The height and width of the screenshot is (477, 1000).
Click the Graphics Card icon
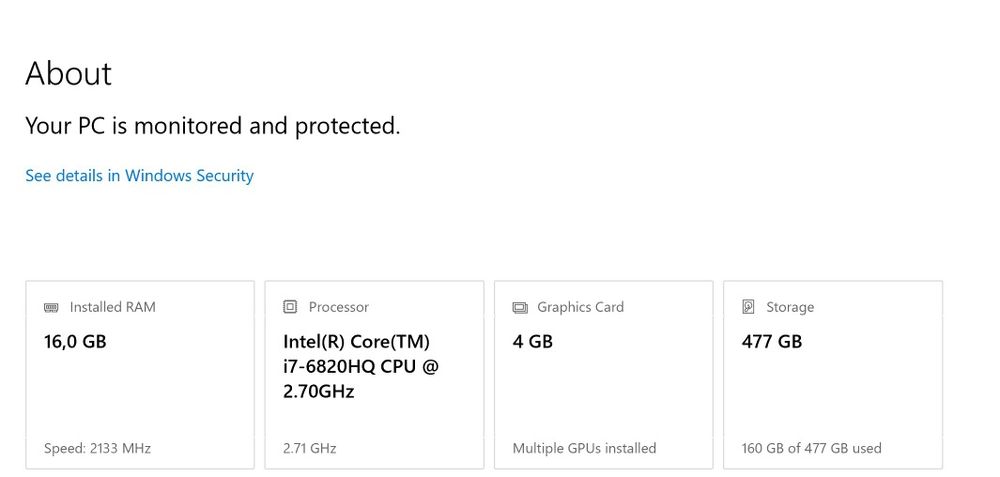(520, 307)
